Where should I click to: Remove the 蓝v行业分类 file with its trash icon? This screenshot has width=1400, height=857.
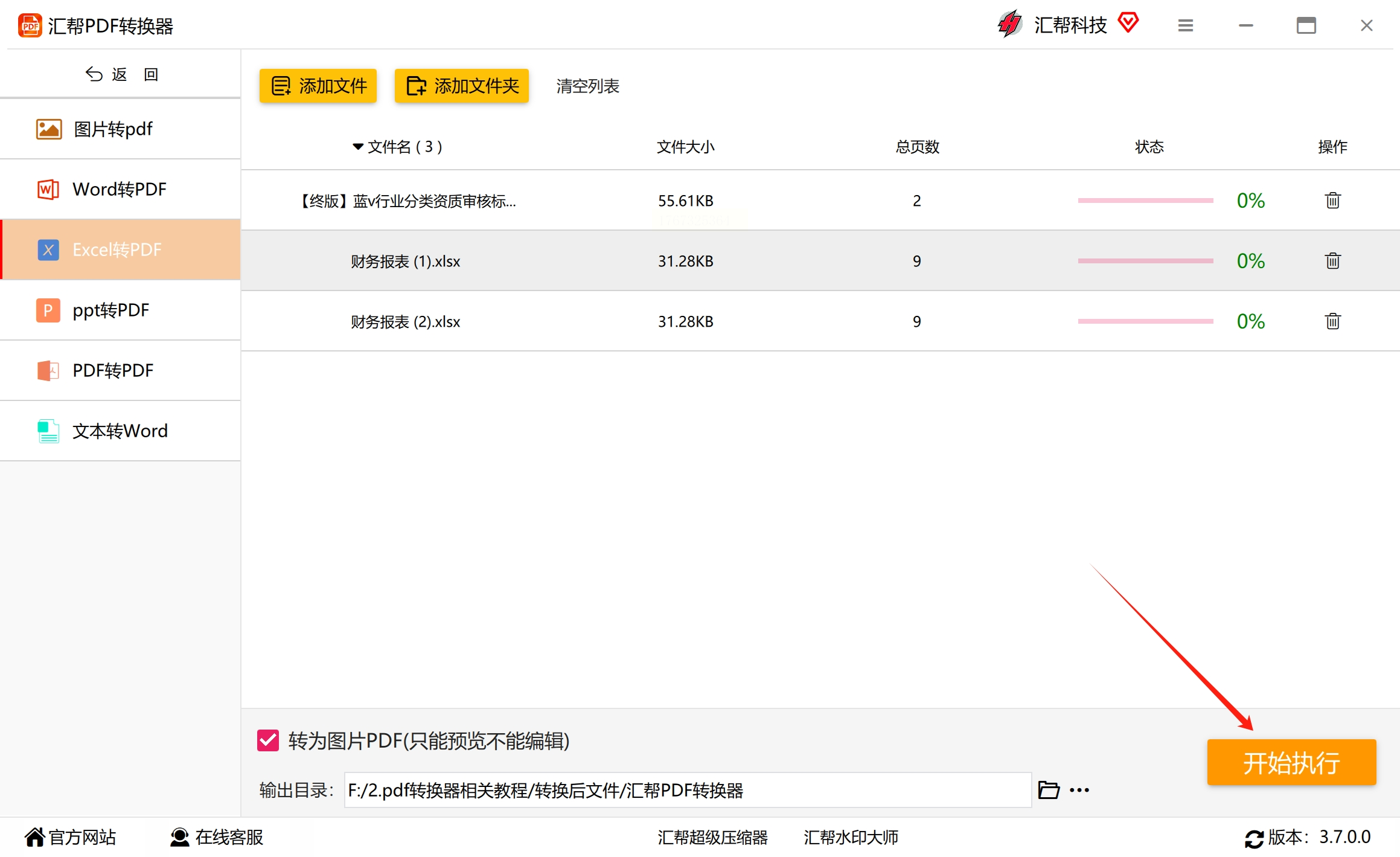point(1332,201)
